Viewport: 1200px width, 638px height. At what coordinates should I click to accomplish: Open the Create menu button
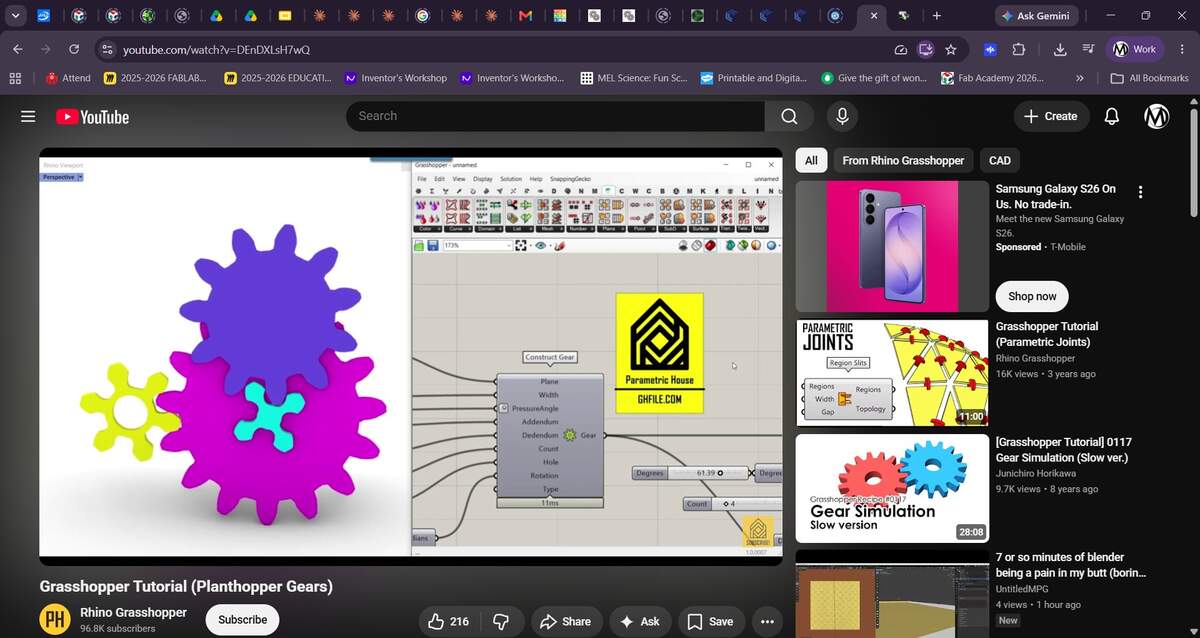pyautogui.click(x=1051, y=116)
